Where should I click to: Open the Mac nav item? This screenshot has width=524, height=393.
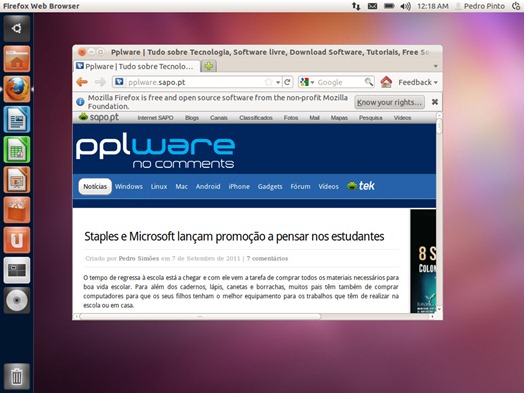(181, 186)
